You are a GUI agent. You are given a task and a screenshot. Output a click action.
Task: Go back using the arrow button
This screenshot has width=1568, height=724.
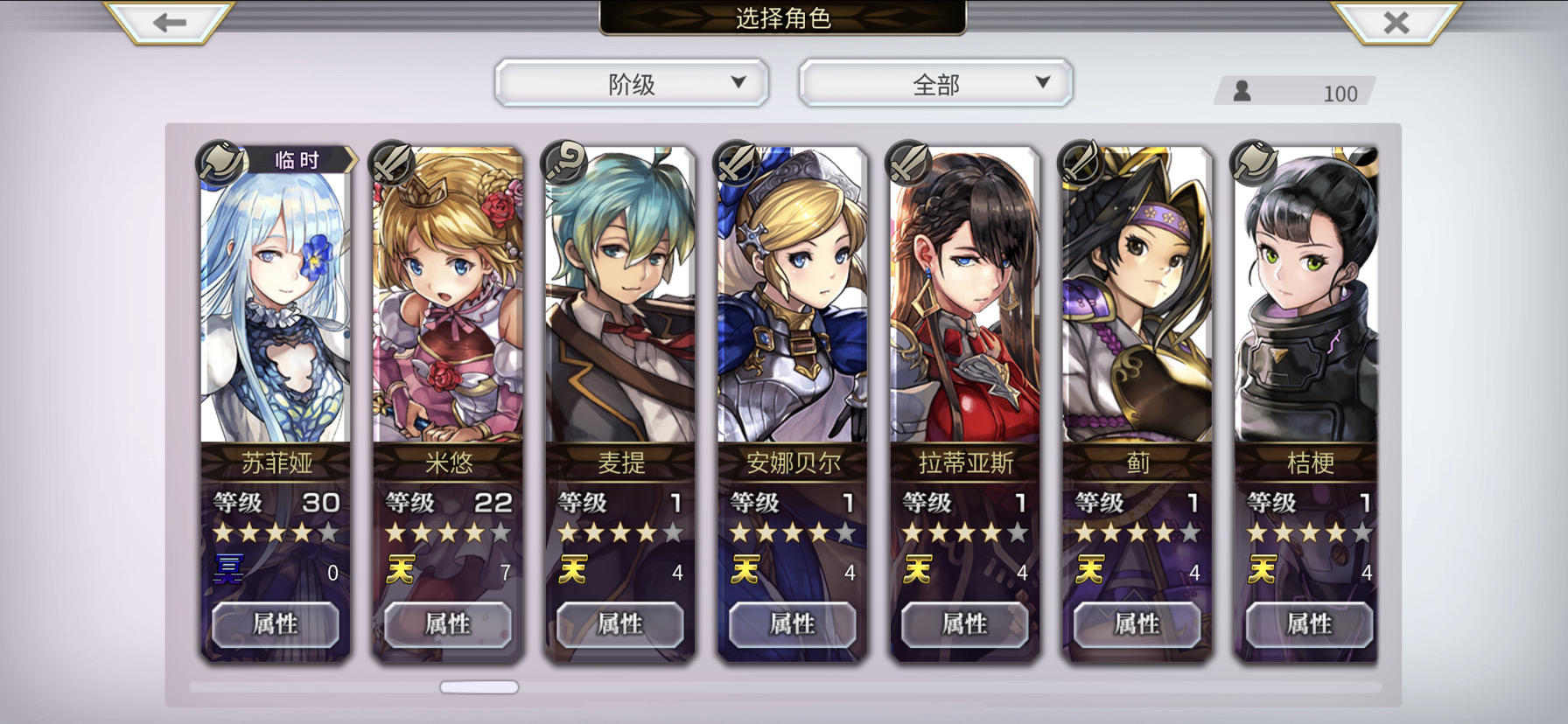pyautogui.click(x=169, y=22)
